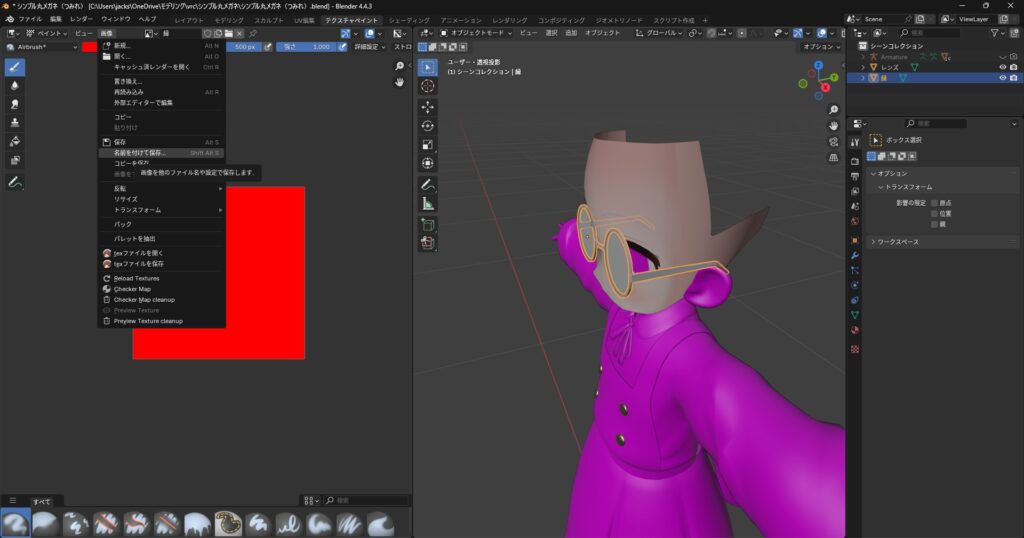Select the viewport Annotate pencil tool
Image resolution: width=1024 pixels, height=538 pixels.
pos(428,185)
